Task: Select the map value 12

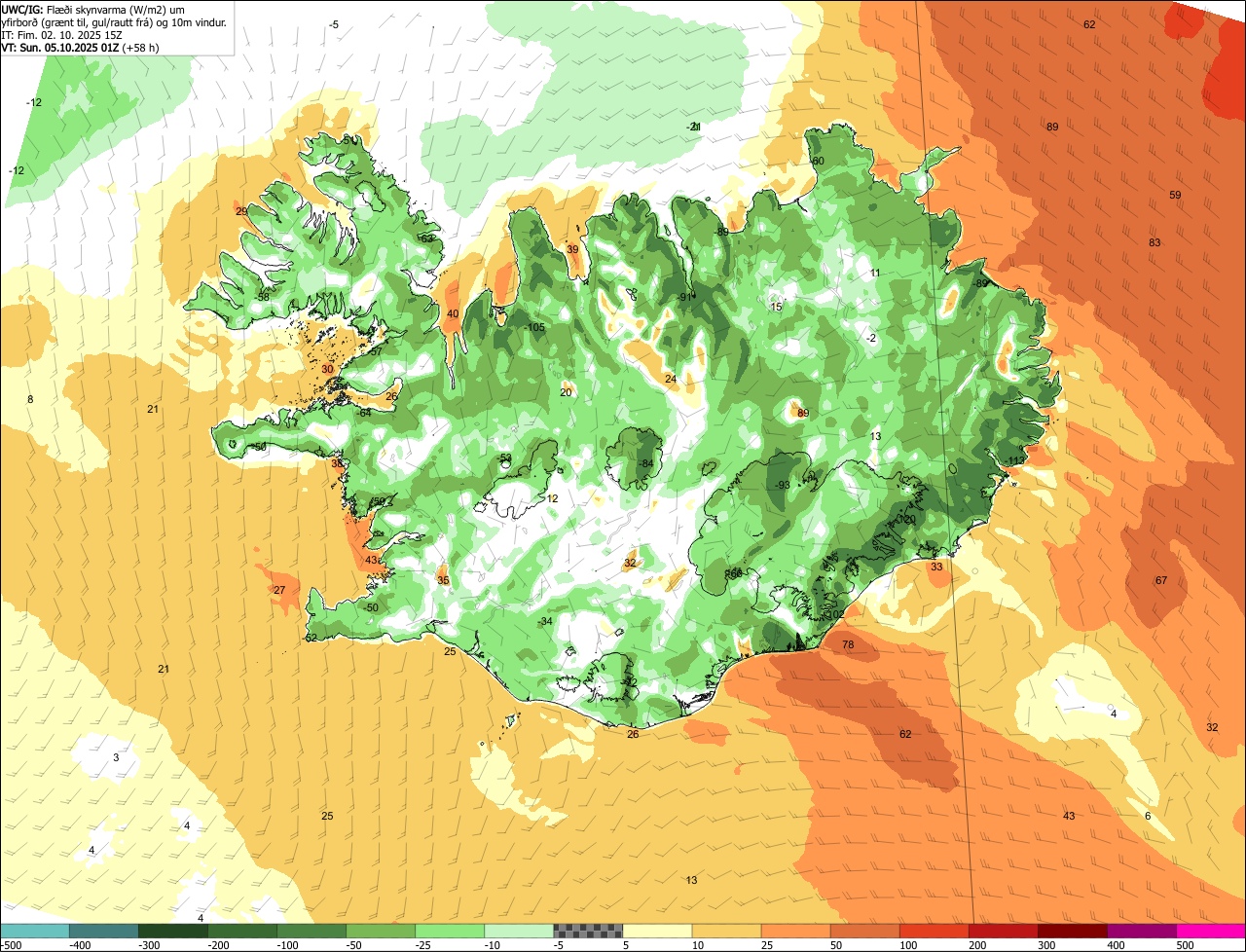Action: coord(552,498)
